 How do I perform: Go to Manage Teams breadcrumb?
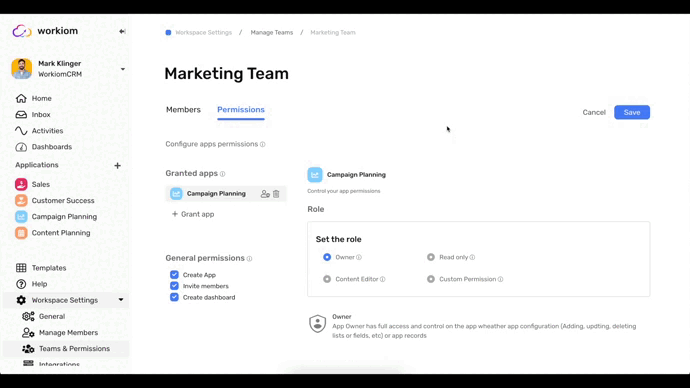click(x=272, y=33)
